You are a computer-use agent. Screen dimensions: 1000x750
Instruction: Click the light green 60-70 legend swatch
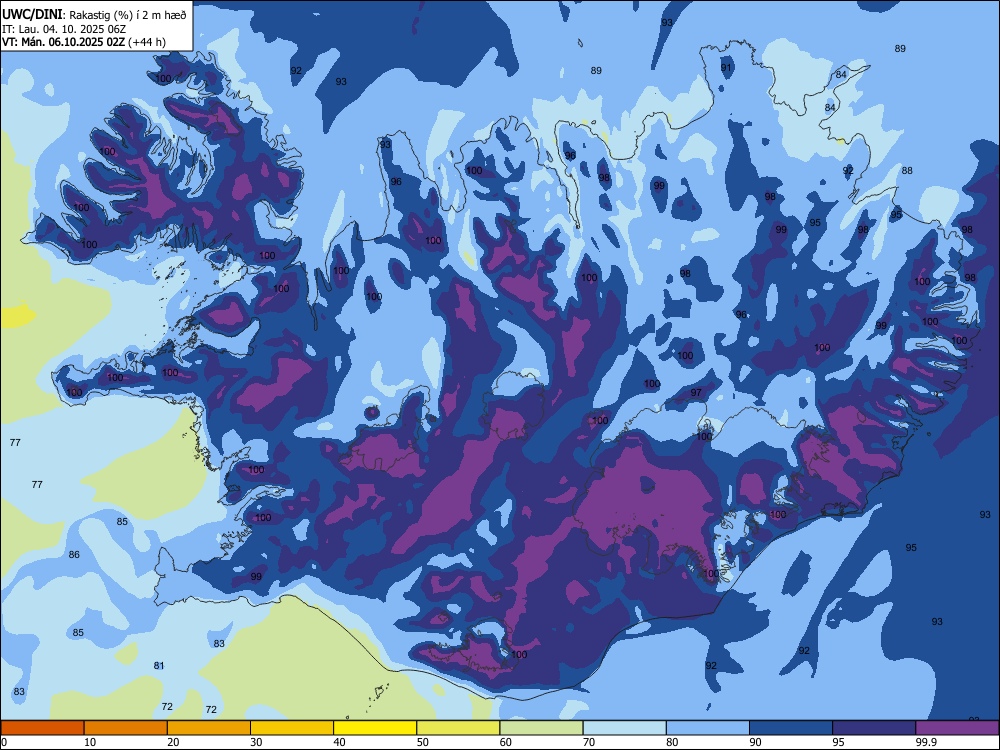tap(541, 728)
